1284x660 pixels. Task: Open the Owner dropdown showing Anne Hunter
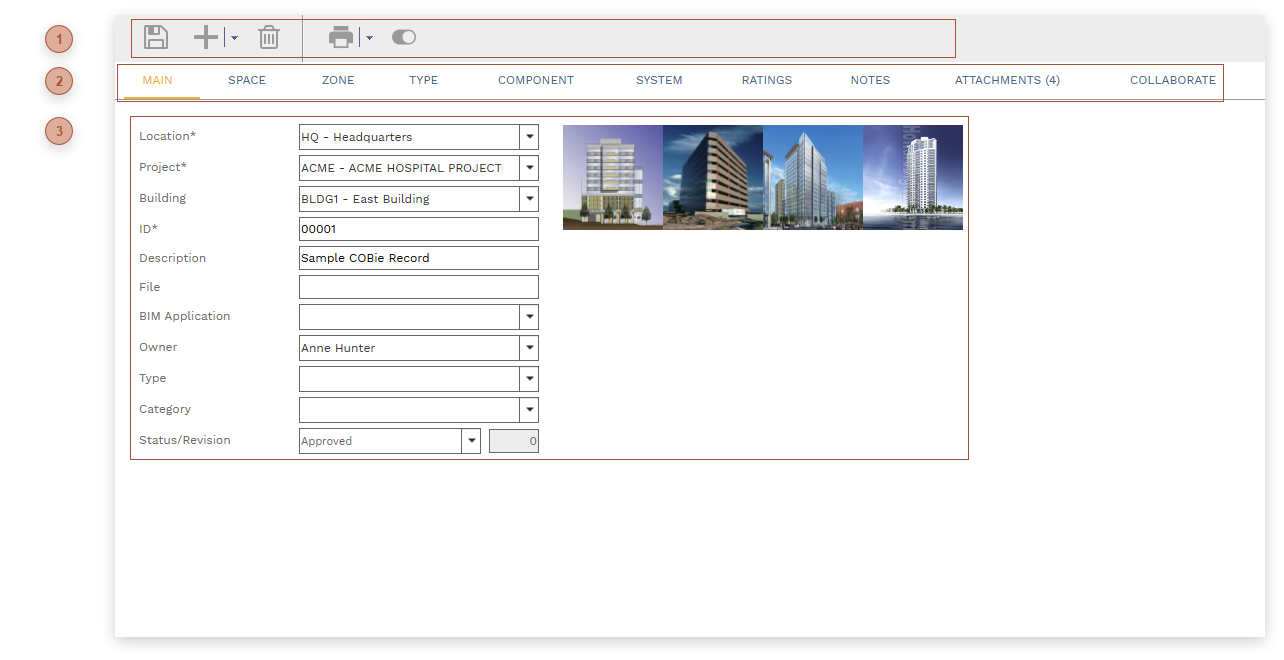click(x=529, y=347)
